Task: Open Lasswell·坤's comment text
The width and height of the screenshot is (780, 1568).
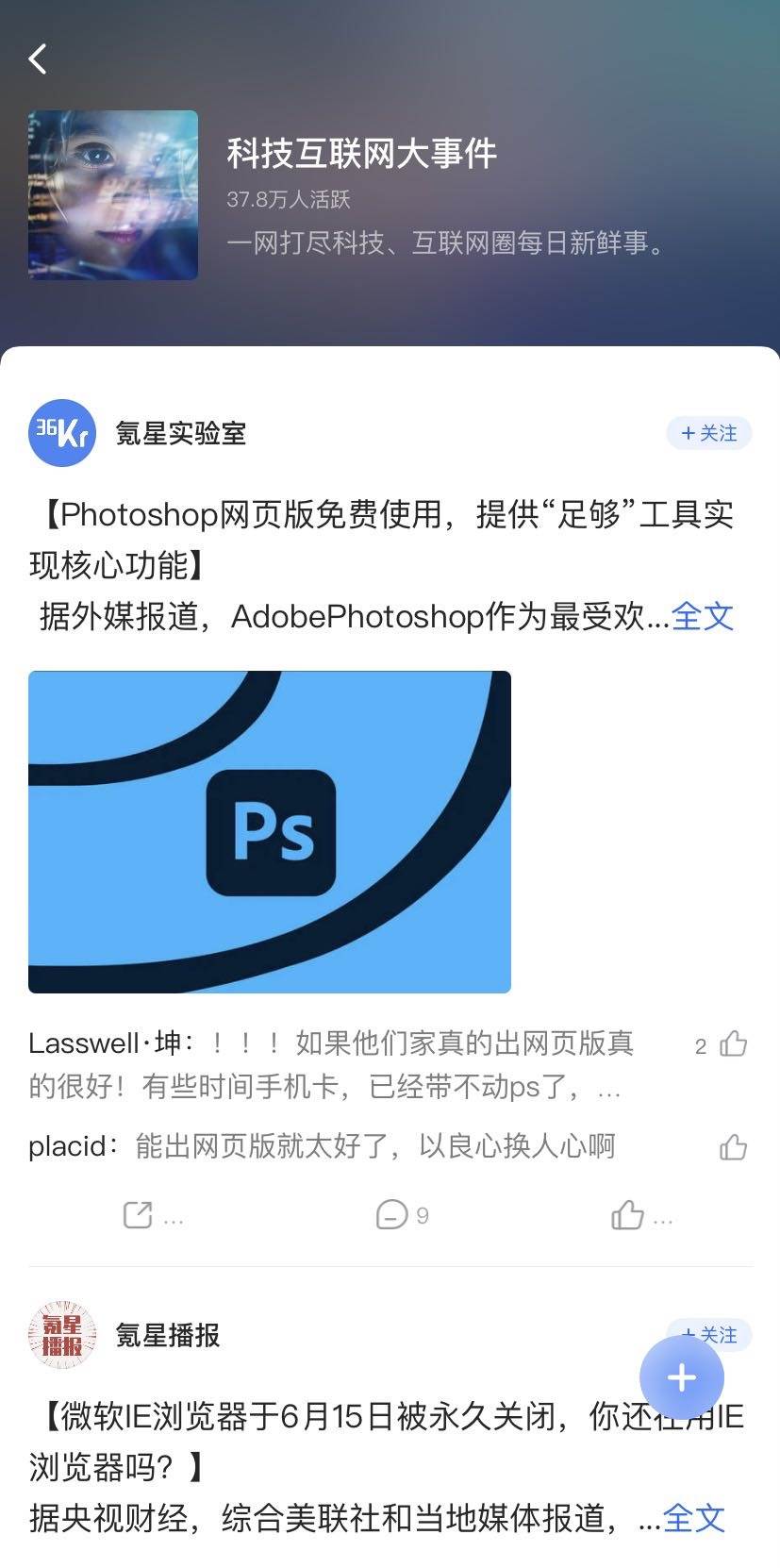Action: [331, 1065]
